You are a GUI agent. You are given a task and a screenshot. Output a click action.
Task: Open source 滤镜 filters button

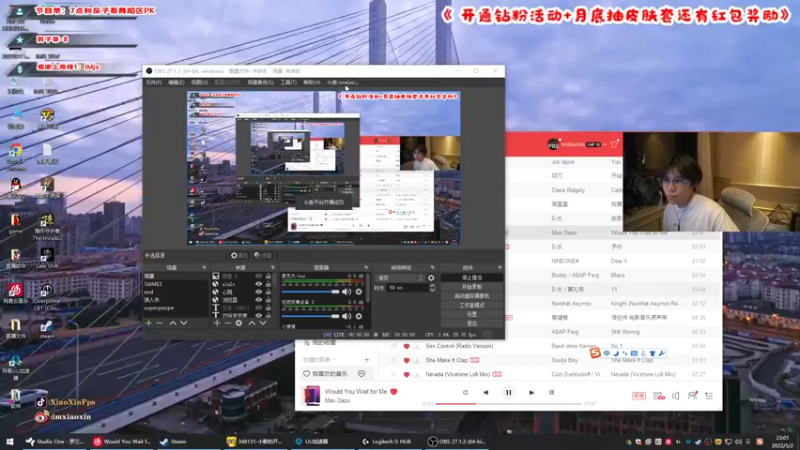coord(263,255)
